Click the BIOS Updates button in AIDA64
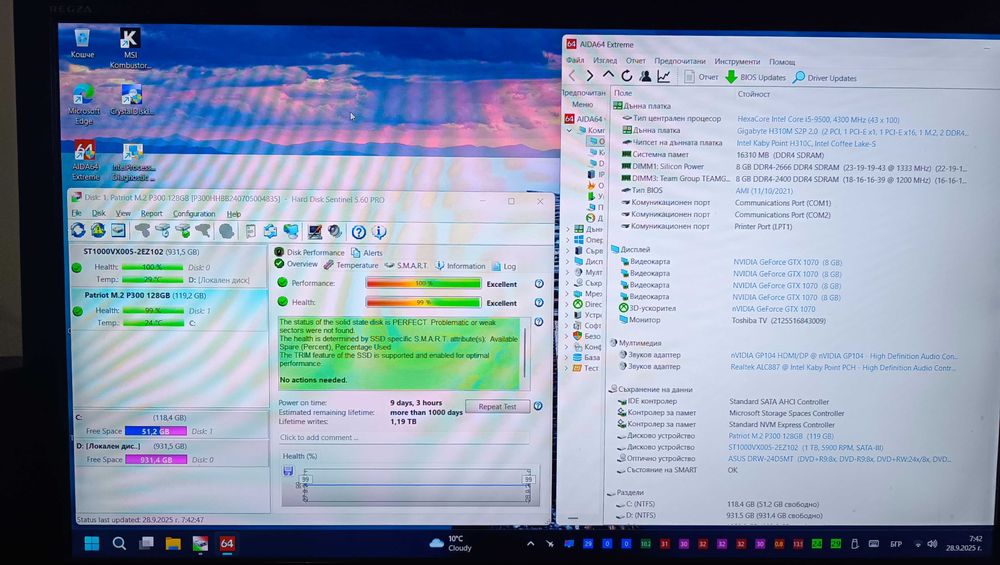Image resolution: width=1000 pixels, height=565 pixels. (x=756, y=77)
